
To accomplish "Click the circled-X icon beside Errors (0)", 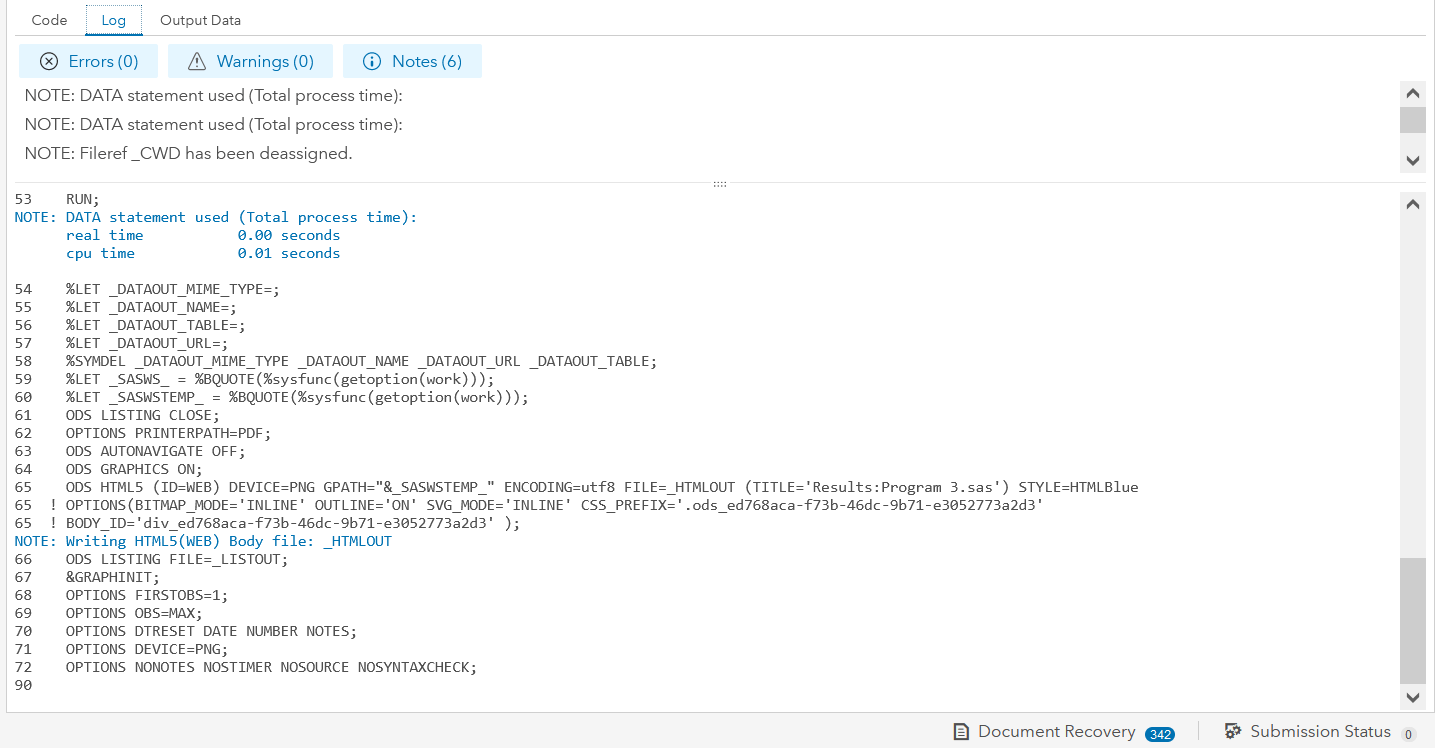I will coord(49,61).
